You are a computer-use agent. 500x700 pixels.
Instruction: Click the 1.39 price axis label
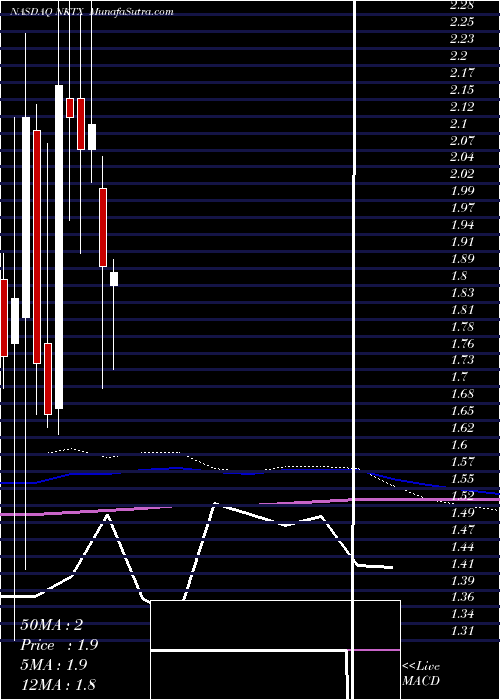[x=462, y=580]
